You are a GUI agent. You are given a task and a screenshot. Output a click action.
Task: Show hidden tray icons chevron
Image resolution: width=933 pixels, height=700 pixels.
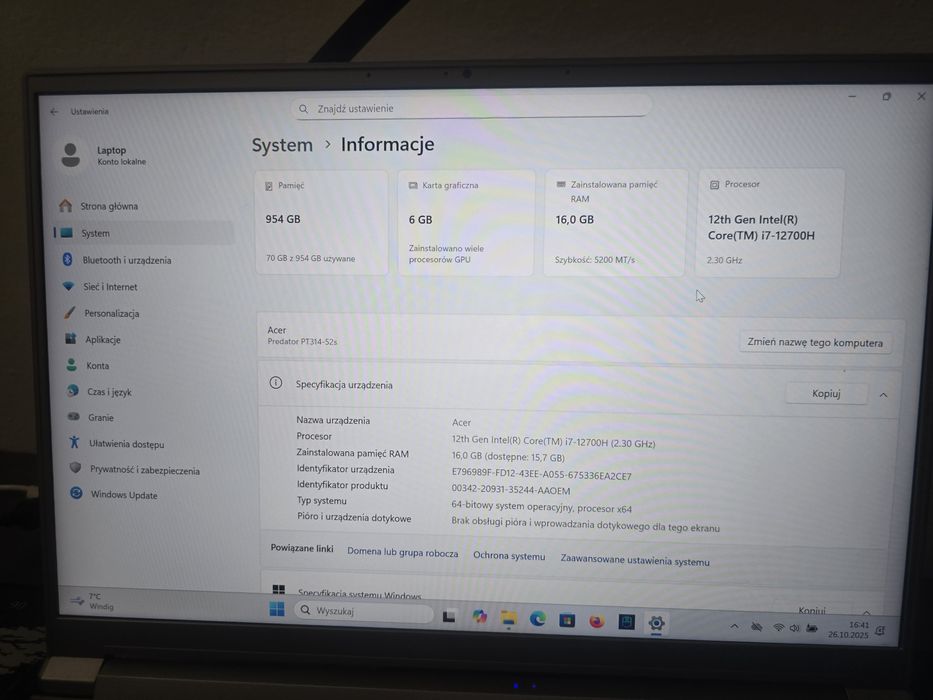click(x=735, y=626)
